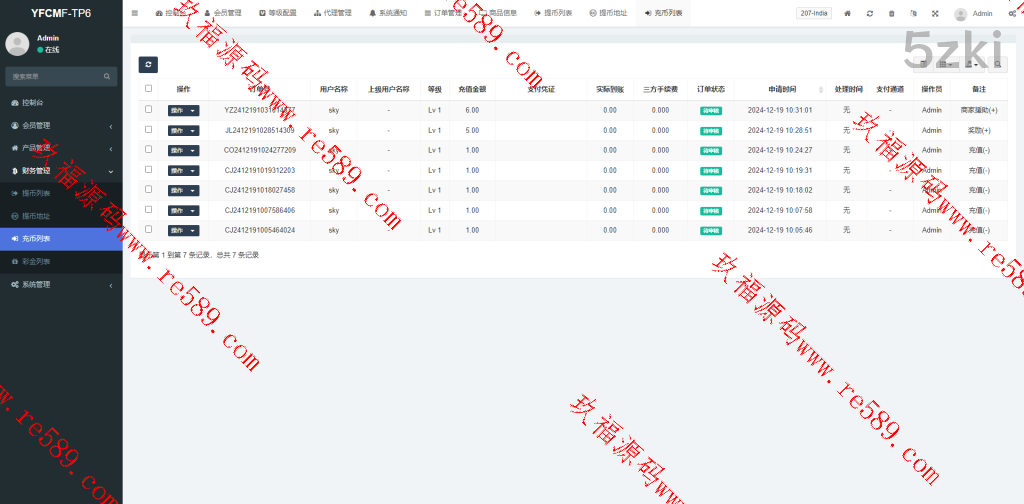Click the home icon in top bar
Image resolution: width=1024 pixels, height=504 pixels.
[x=848, y=14]
